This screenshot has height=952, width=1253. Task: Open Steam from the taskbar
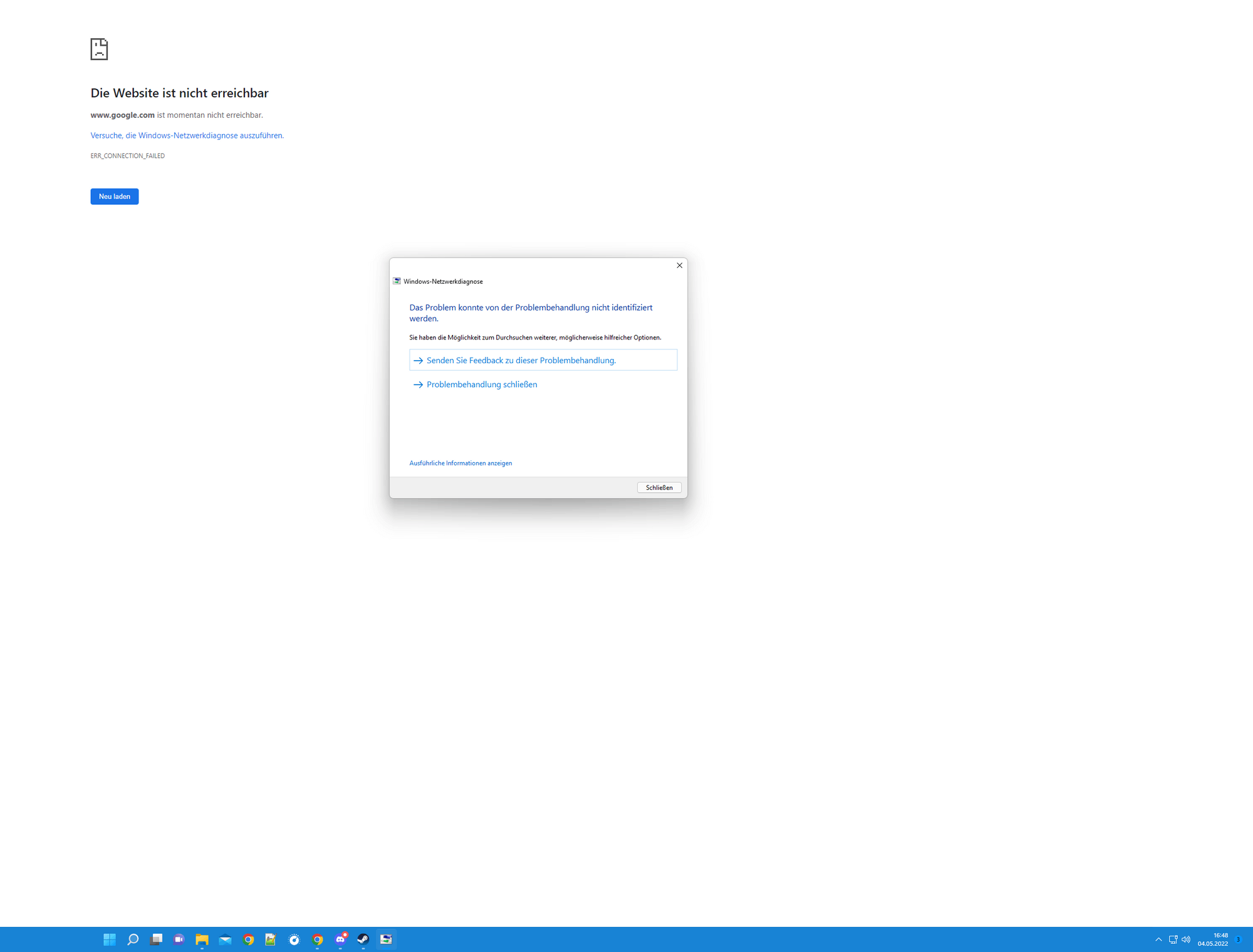(x=363, y=939)
